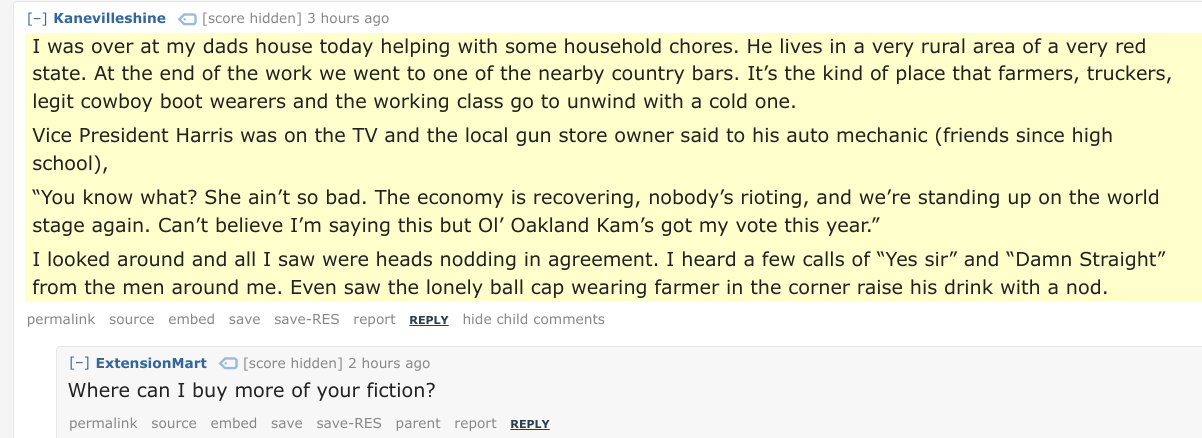
Task: View source of Kanevilleshine's comment
Action: 132,320
